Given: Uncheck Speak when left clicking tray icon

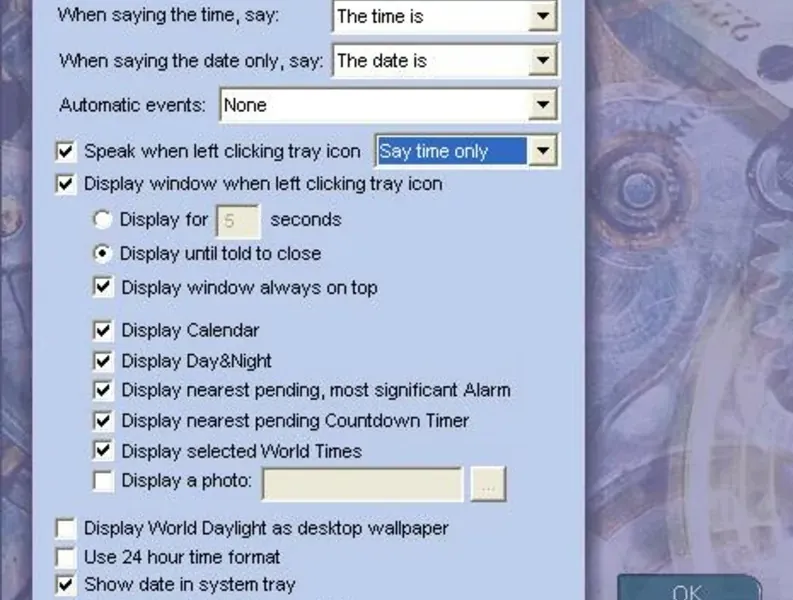Looking at the screenshot, I should (x=66, y=151).
